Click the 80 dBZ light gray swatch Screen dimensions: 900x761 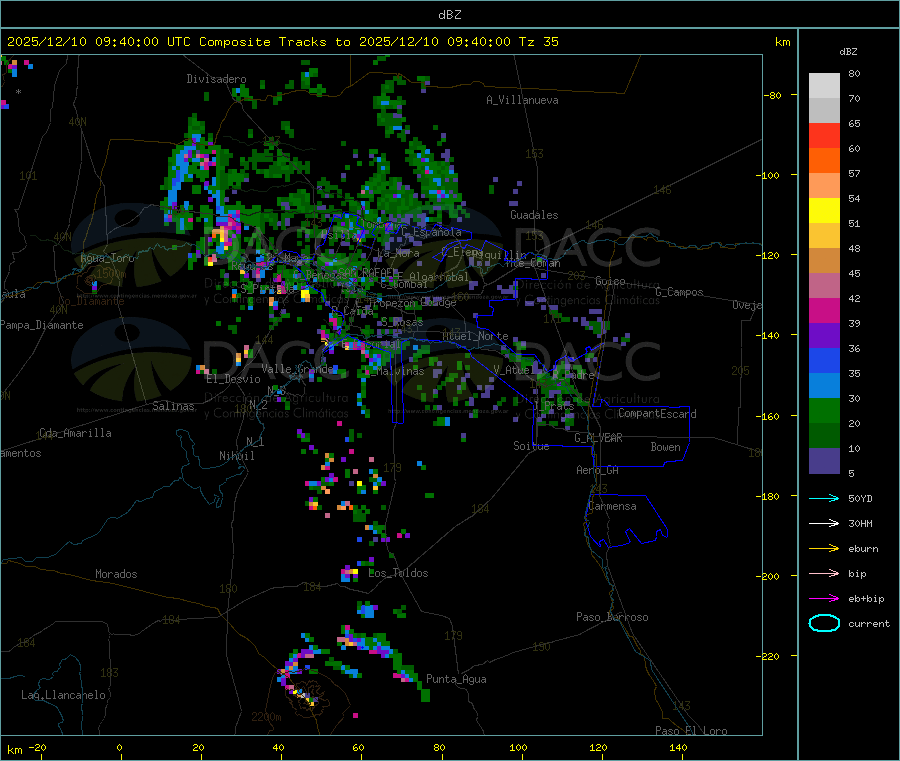coord(824,86)
